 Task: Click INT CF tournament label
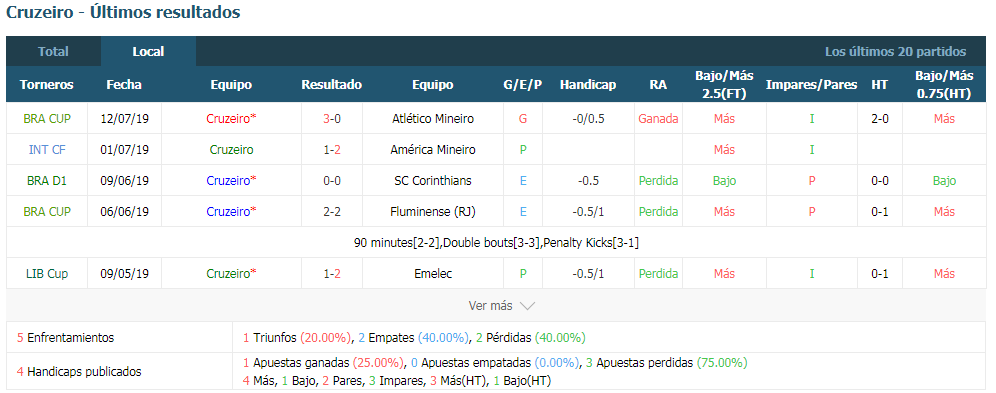[x=47, y=150]
